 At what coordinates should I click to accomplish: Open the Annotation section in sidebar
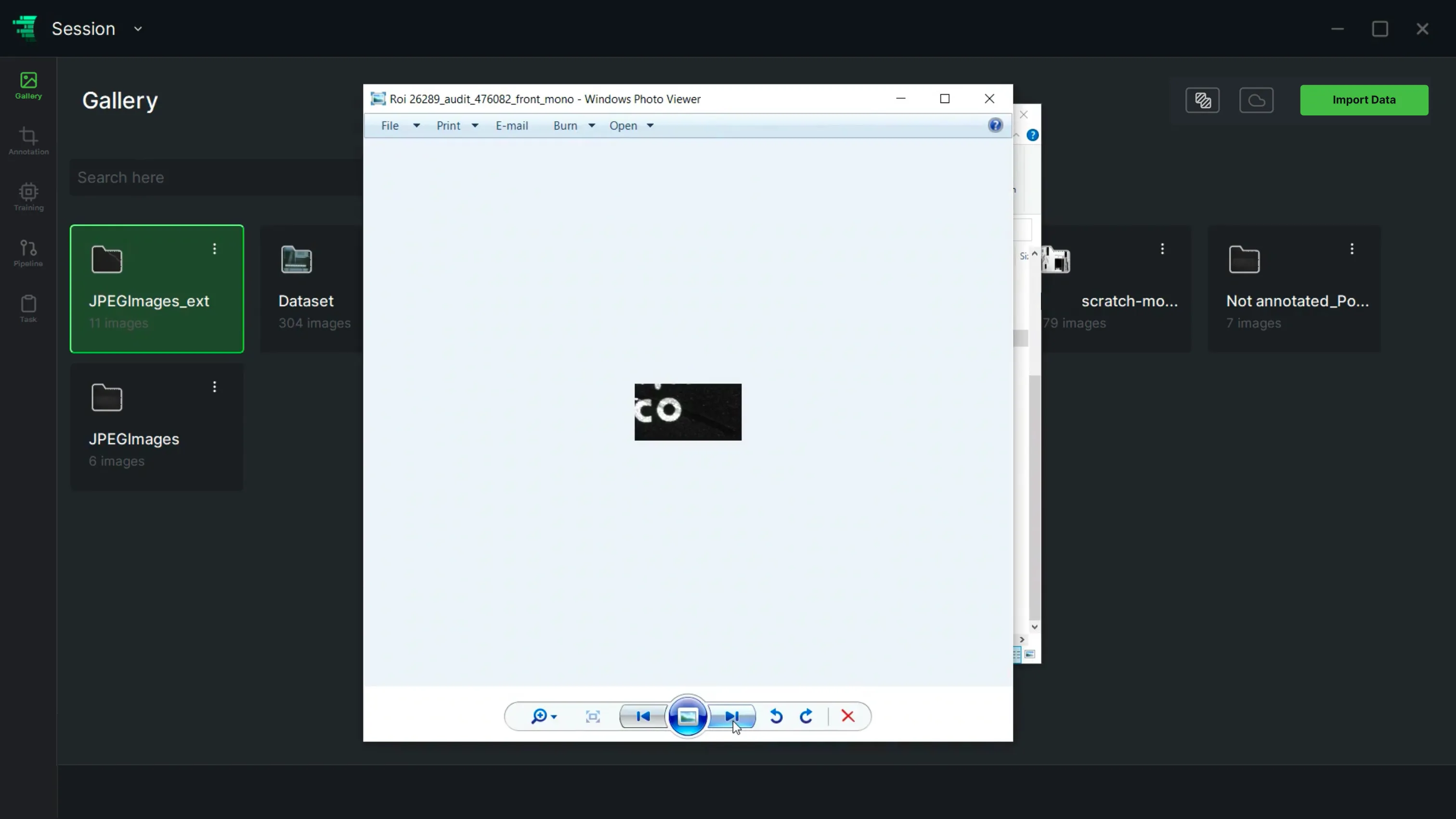click(28, 141)
